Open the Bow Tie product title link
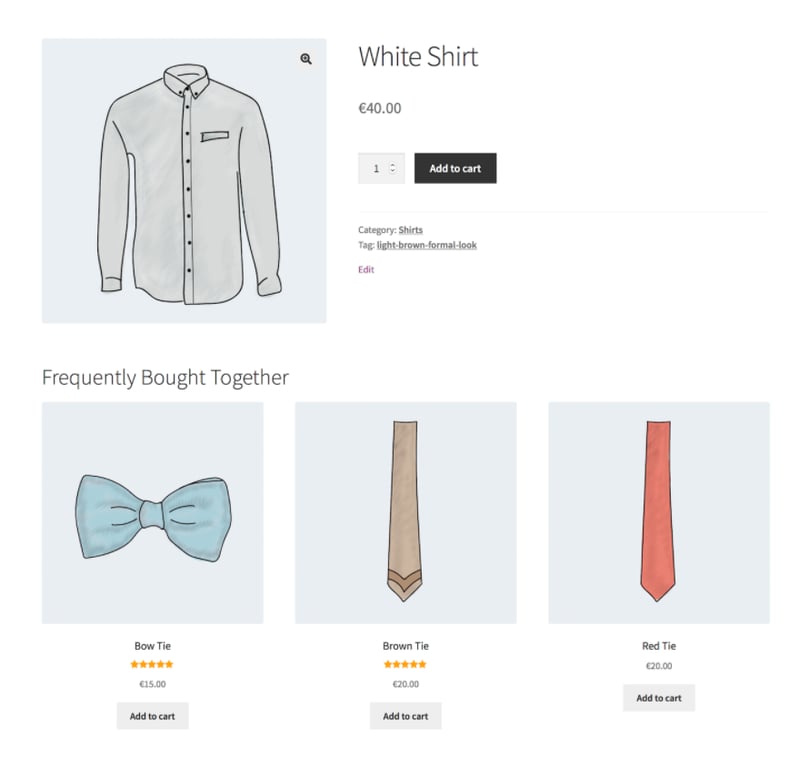The width and height of the screenshot is (809, 768). click(x=151, y=645)
